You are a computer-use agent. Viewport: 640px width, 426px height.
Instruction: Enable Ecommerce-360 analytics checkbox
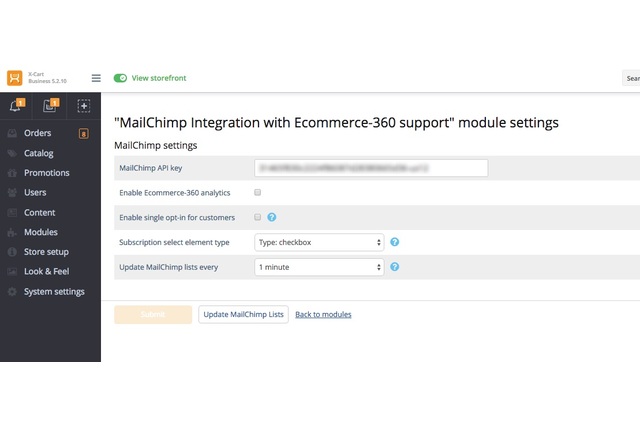click(x=258, y=192)
